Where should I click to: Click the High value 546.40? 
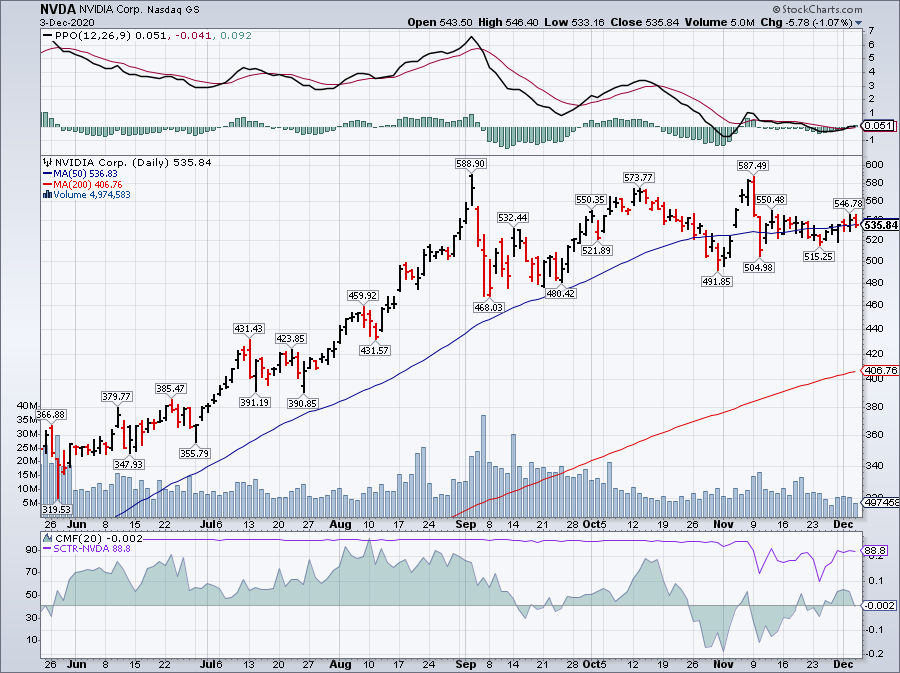point(522,22)
